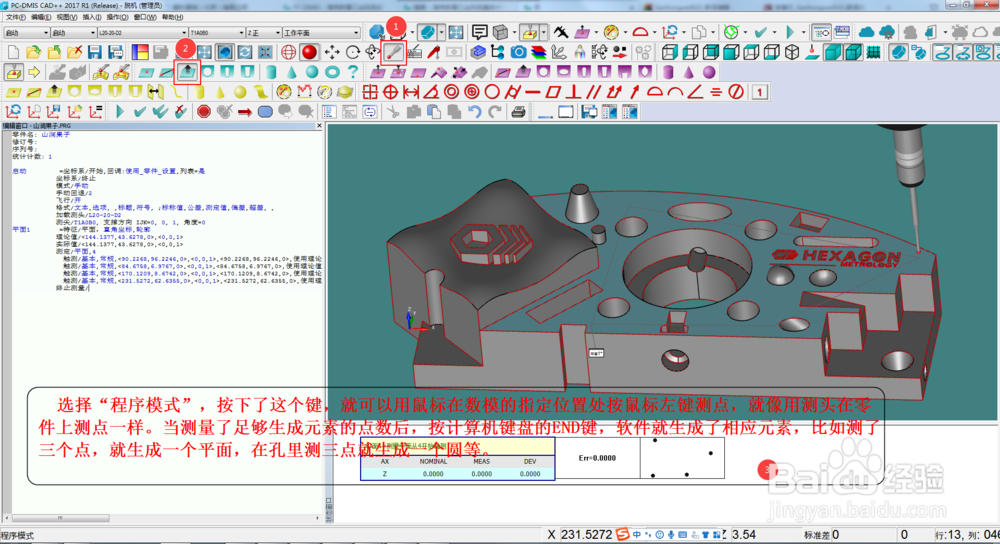The width and height of the screenshot is (1000, 544).
Task: Open dropdown arrow beside red arc icon
Action: click(654, 32)
